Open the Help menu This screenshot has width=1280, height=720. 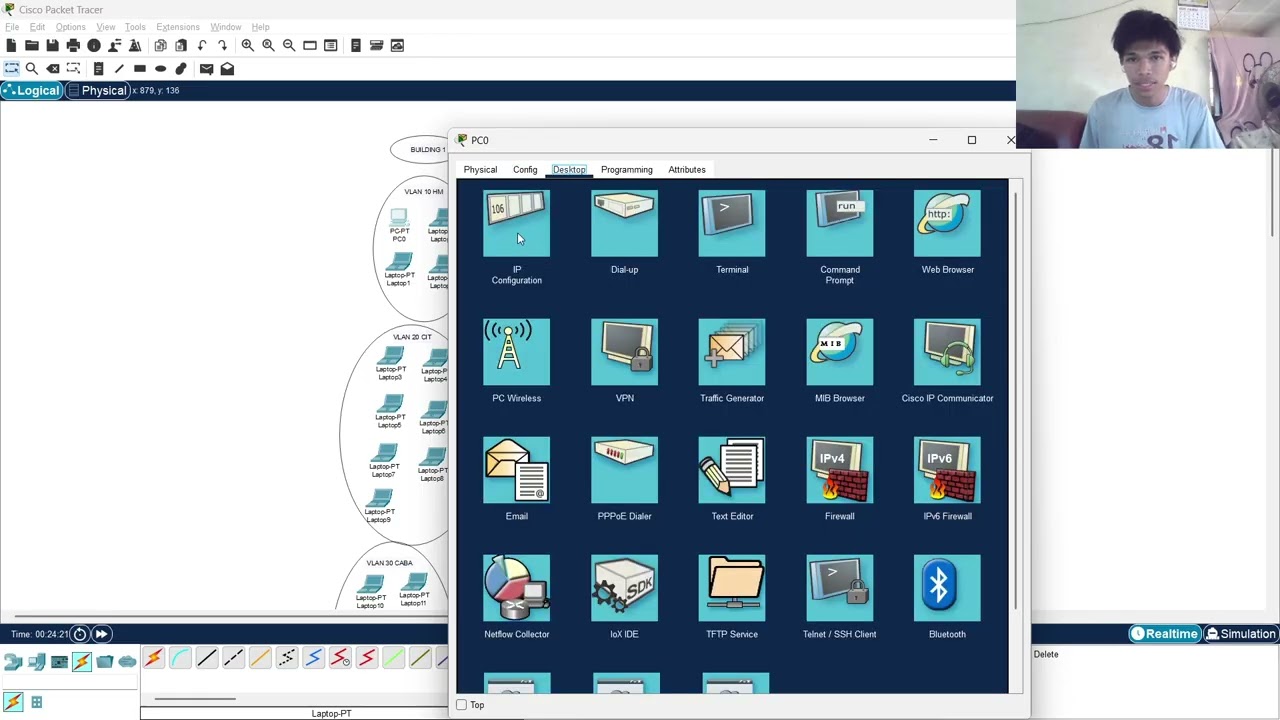coord(260,27)
